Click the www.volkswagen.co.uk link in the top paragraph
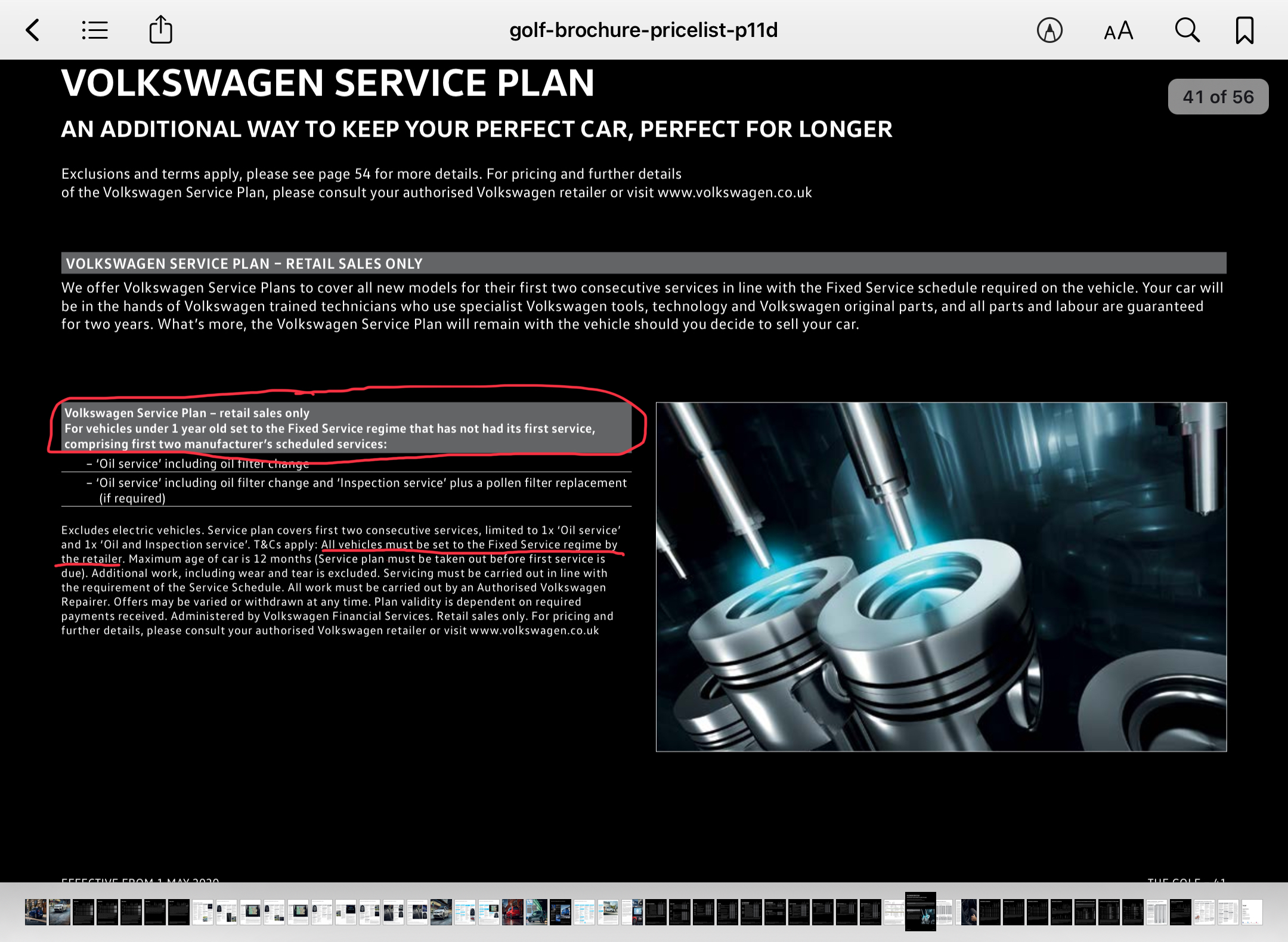Viewport: 1288px width, 942px height. click(735, 193)
